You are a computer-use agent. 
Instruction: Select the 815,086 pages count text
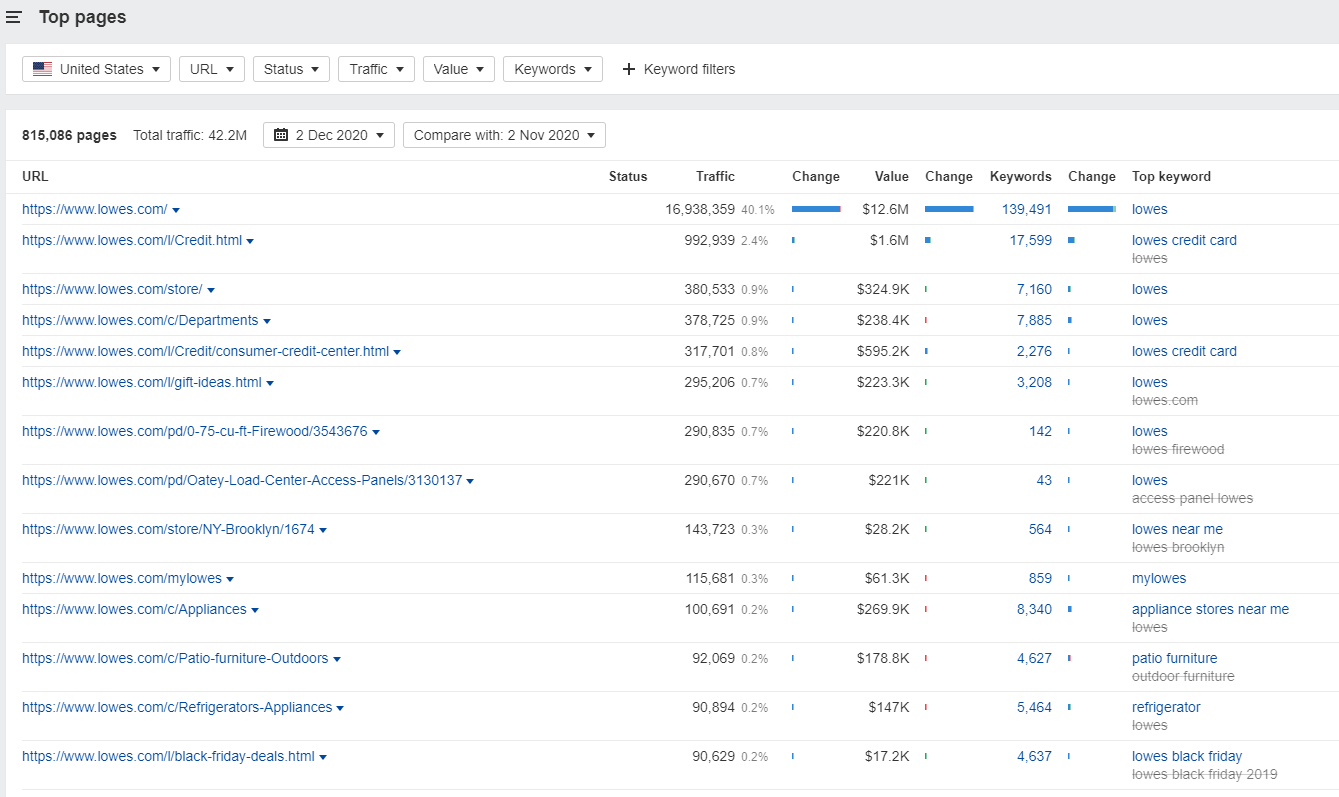69,135
